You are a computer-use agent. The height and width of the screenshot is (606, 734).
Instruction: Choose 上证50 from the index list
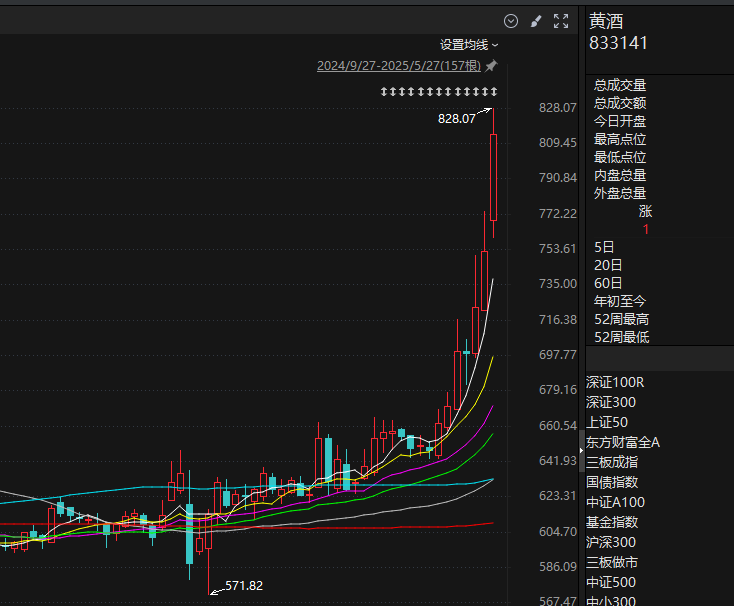607,423
